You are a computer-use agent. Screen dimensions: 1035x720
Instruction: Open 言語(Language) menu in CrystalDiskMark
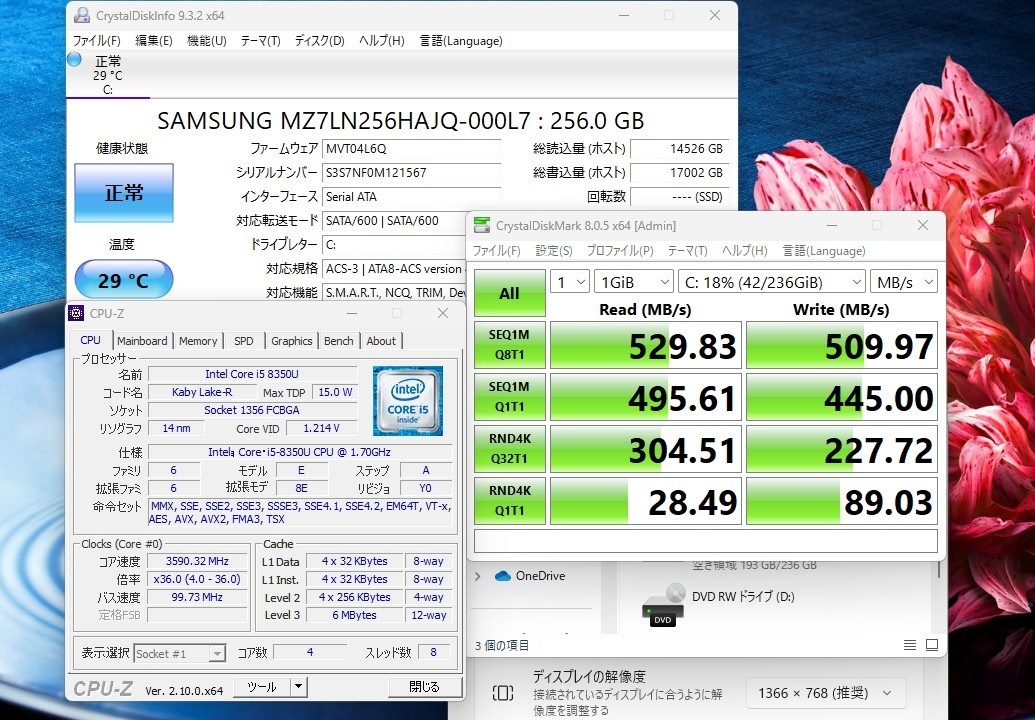824,251
